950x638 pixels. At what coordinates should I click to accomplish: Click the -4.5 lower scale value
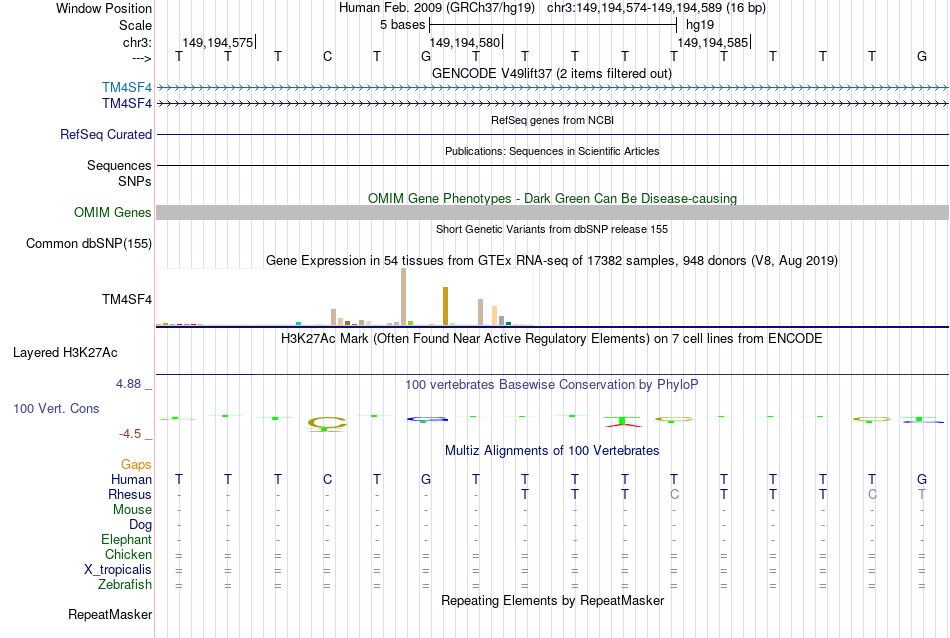(x=130, y=434)
